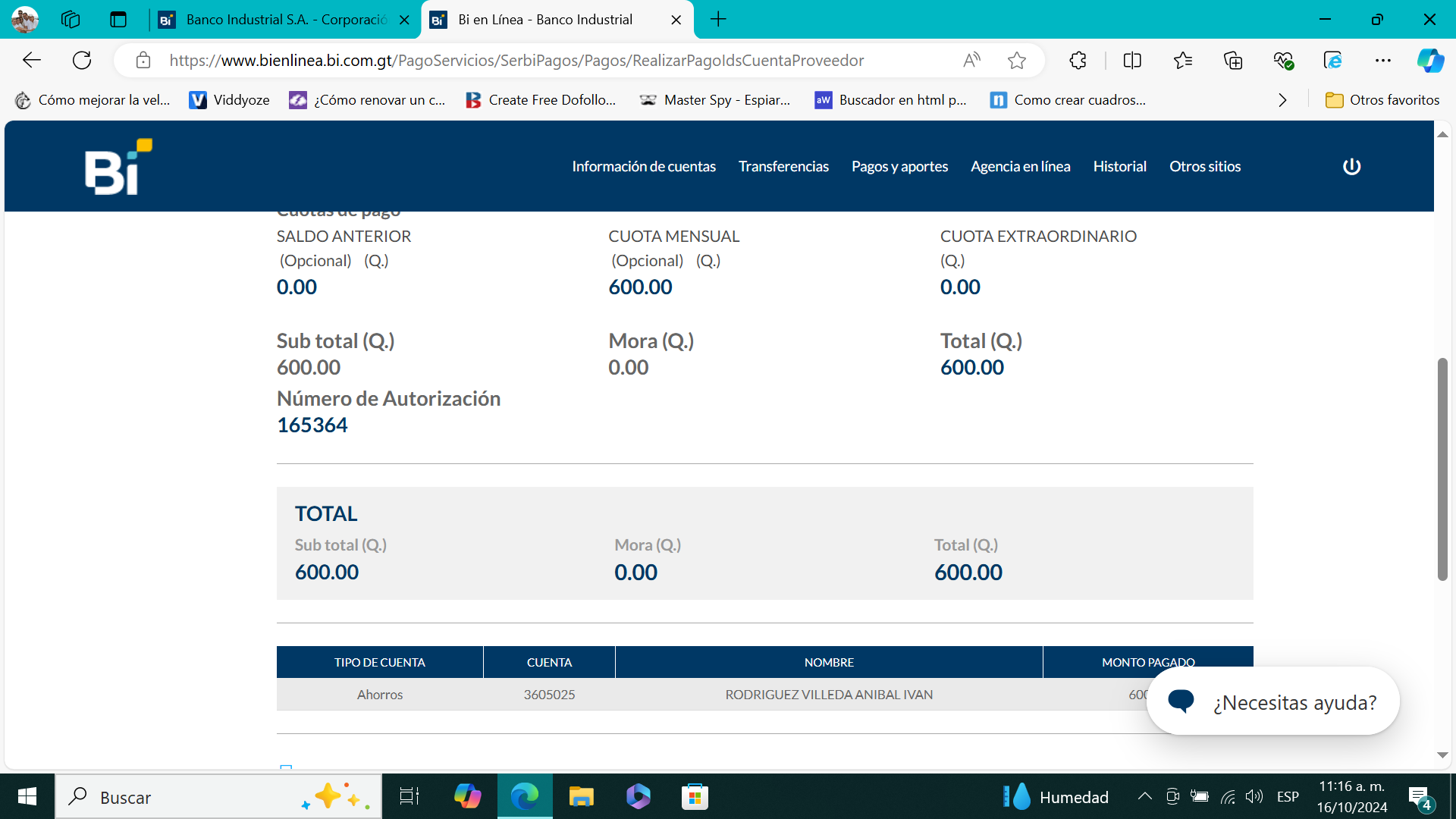This screenshot has width=1456, height=819.
Task: Open the chat bubble help icon
Action: (1181, 701)
